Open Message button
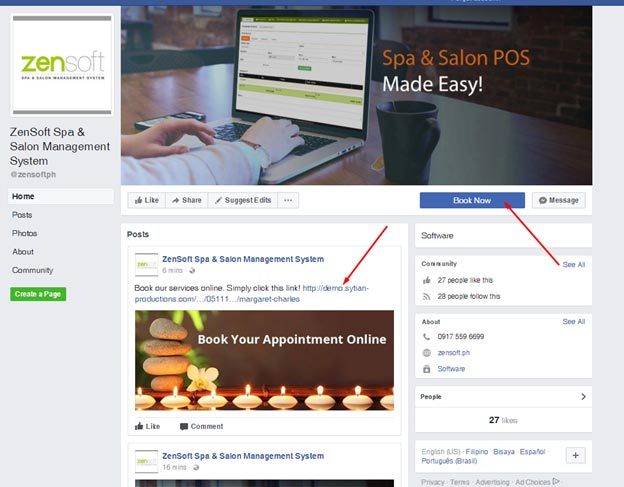This screenshot has width=624, height=487. 559,200
